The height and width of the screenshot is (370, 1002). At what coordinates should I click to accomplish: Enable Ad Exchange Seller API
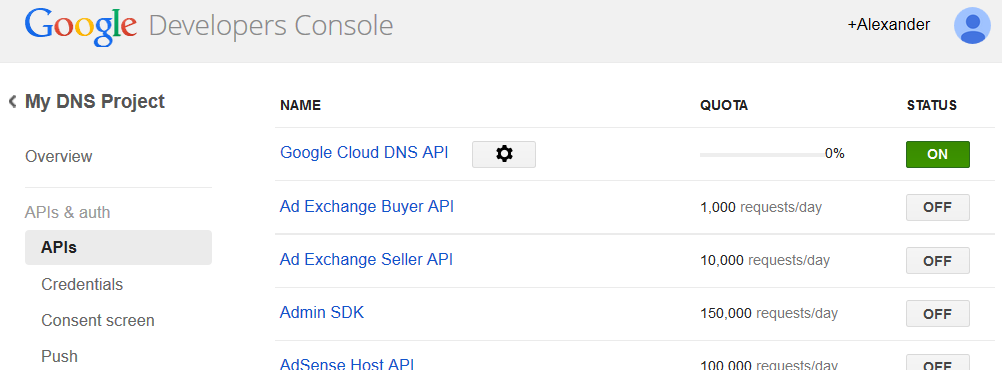point(937,261)
